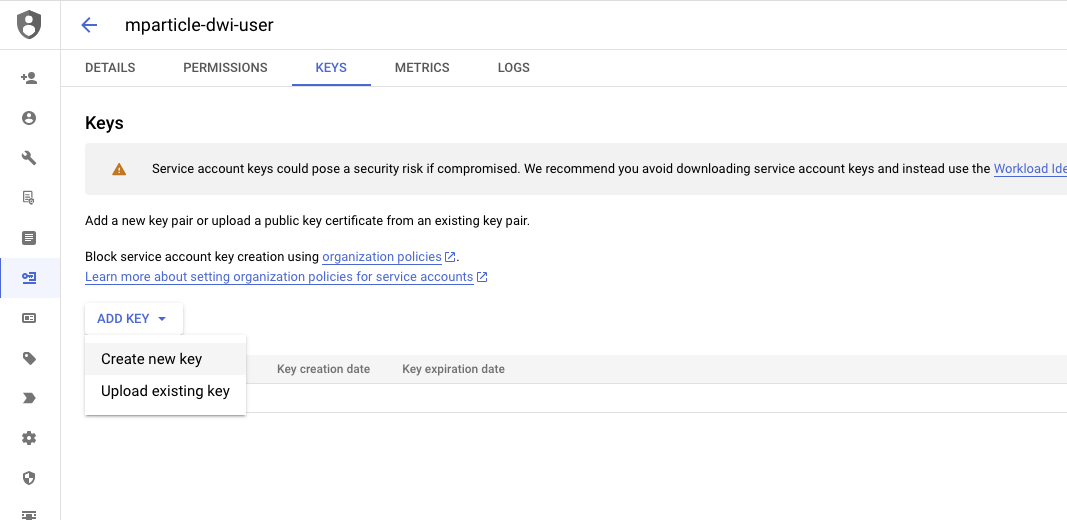Viewport: 1067px width, 520px height.
Task: Select the KEYS tab
Action: tap(331, 68)
